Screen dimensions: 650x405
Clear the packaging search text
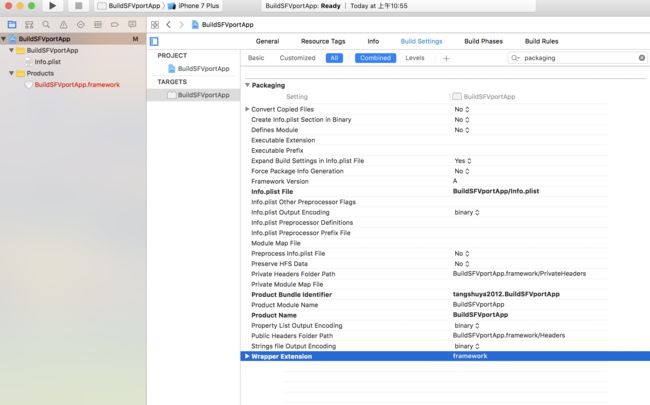tap(642, 58)
